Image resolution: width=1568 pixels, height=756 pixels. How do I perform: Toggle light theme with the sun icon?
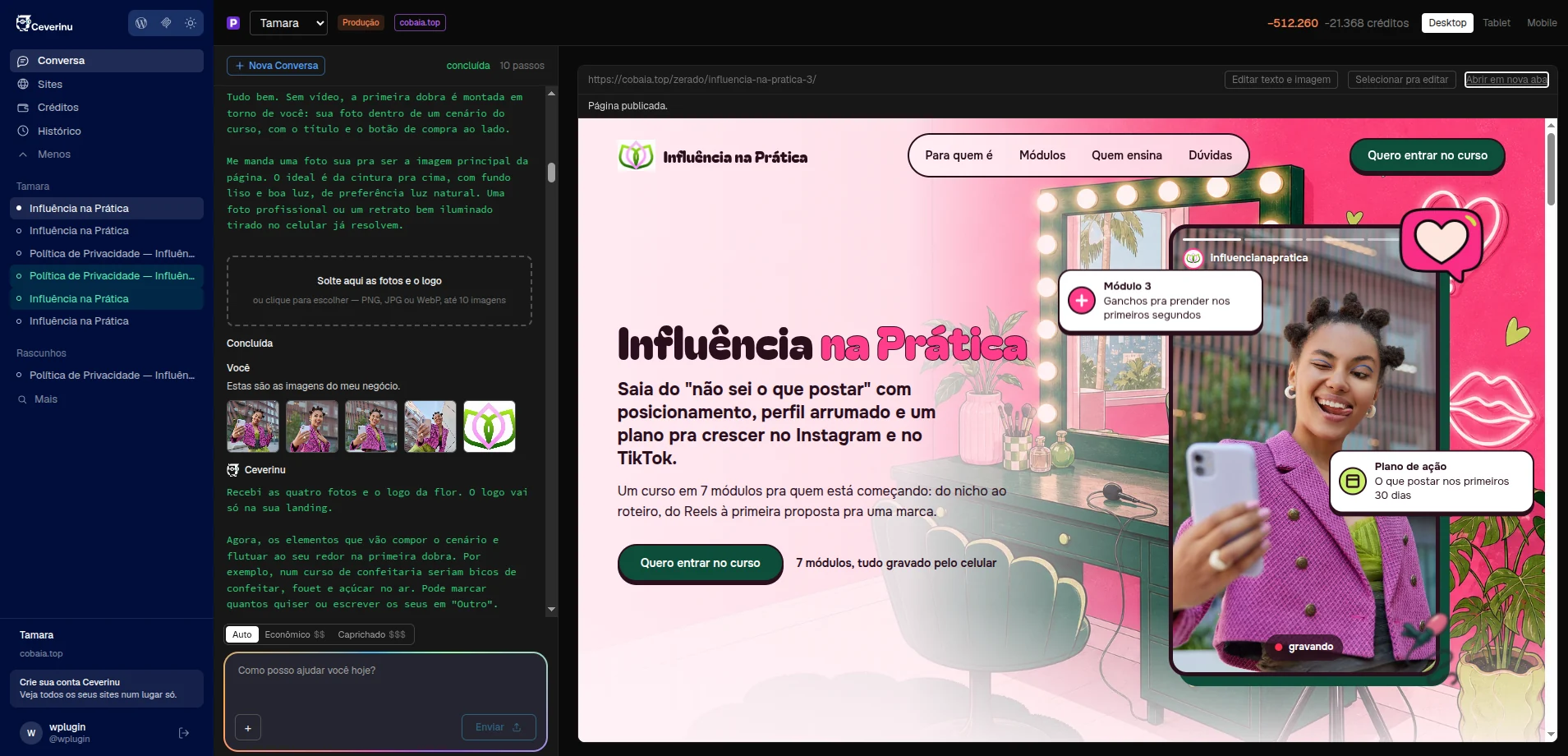191,23
